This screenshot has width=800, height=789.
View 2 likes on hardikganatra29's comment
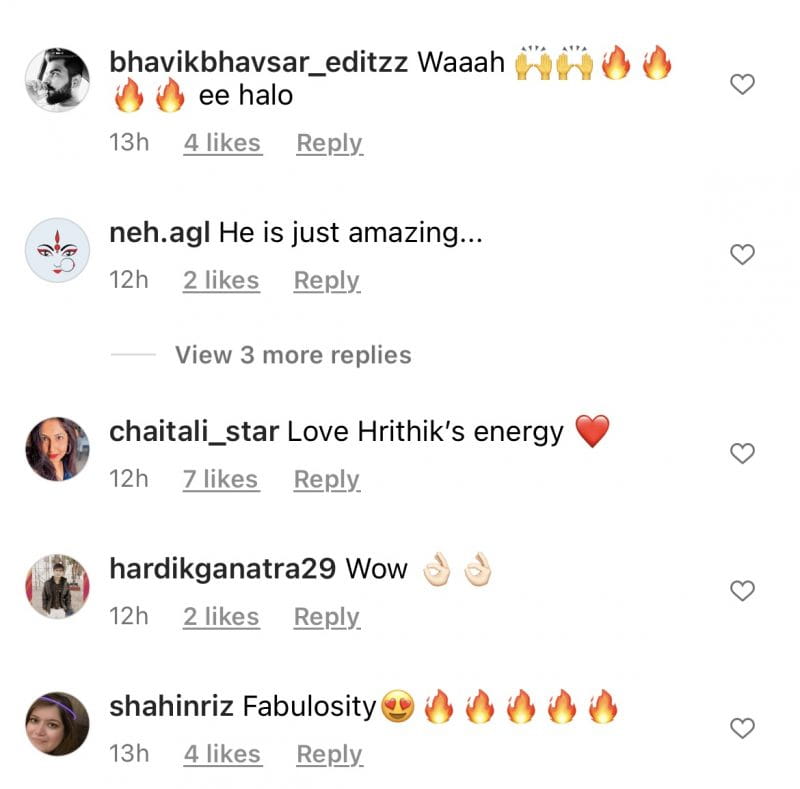[221, 617]
